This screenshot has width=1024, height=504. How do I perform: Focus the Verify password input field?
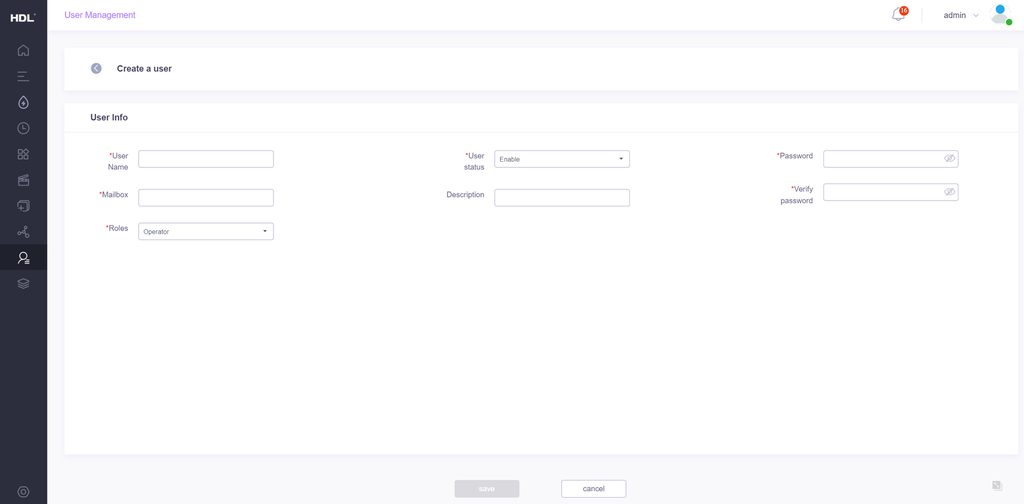click(x=890, y=192)
